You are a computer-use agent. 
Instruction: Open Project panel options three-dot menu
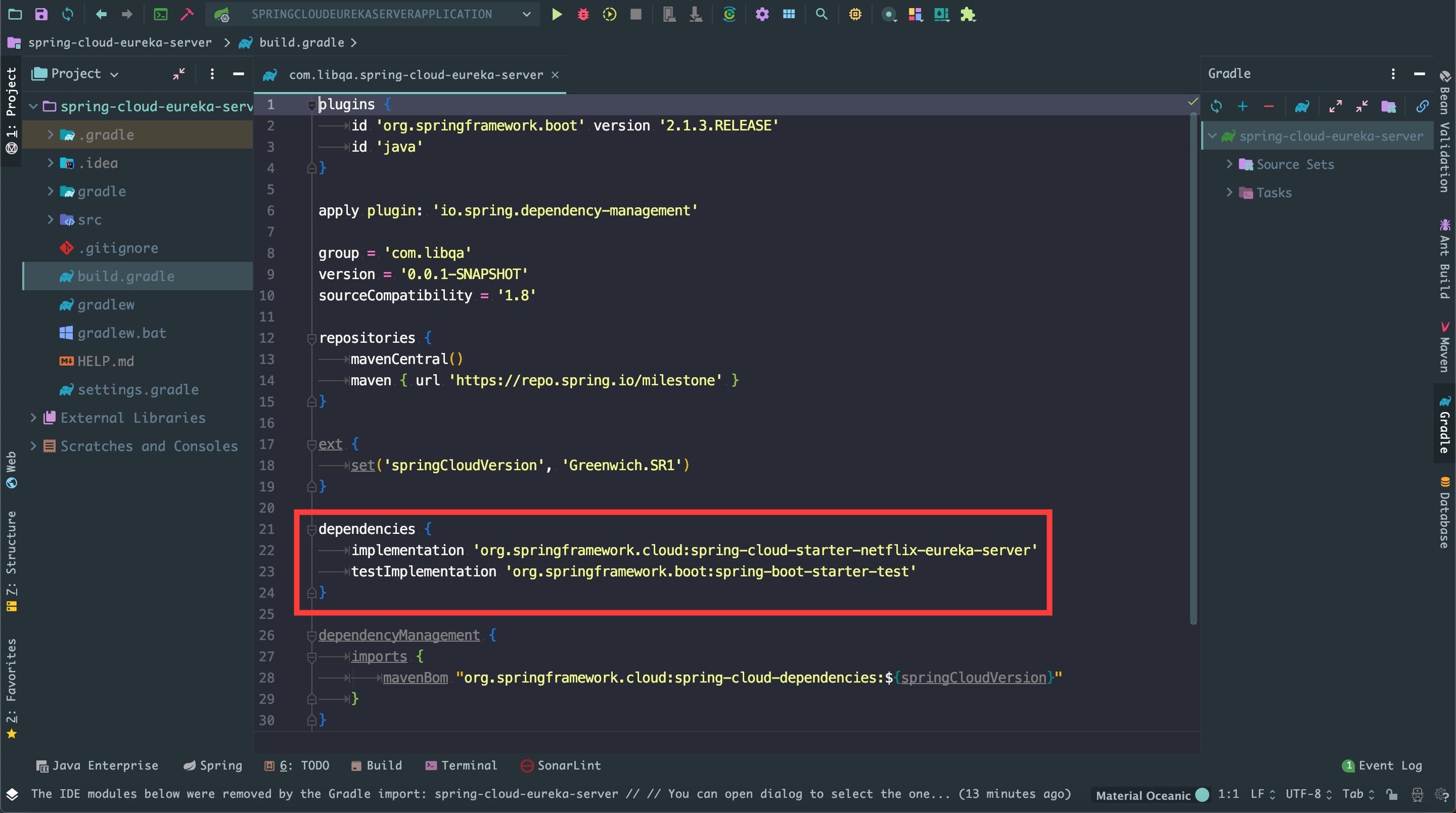(x=212, y=74)
